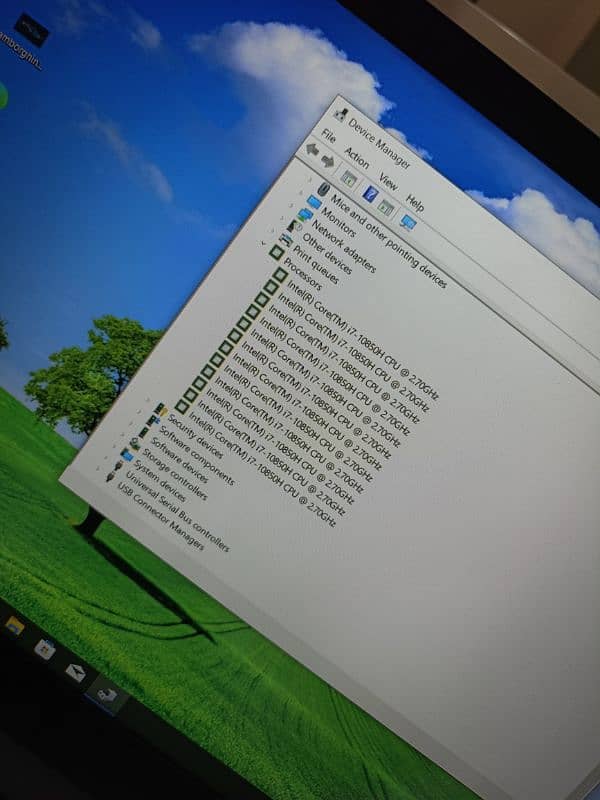Click the monitor icon beside Monitors
The width and height of the screenshot is (600, 800).
tap(314, 202)
